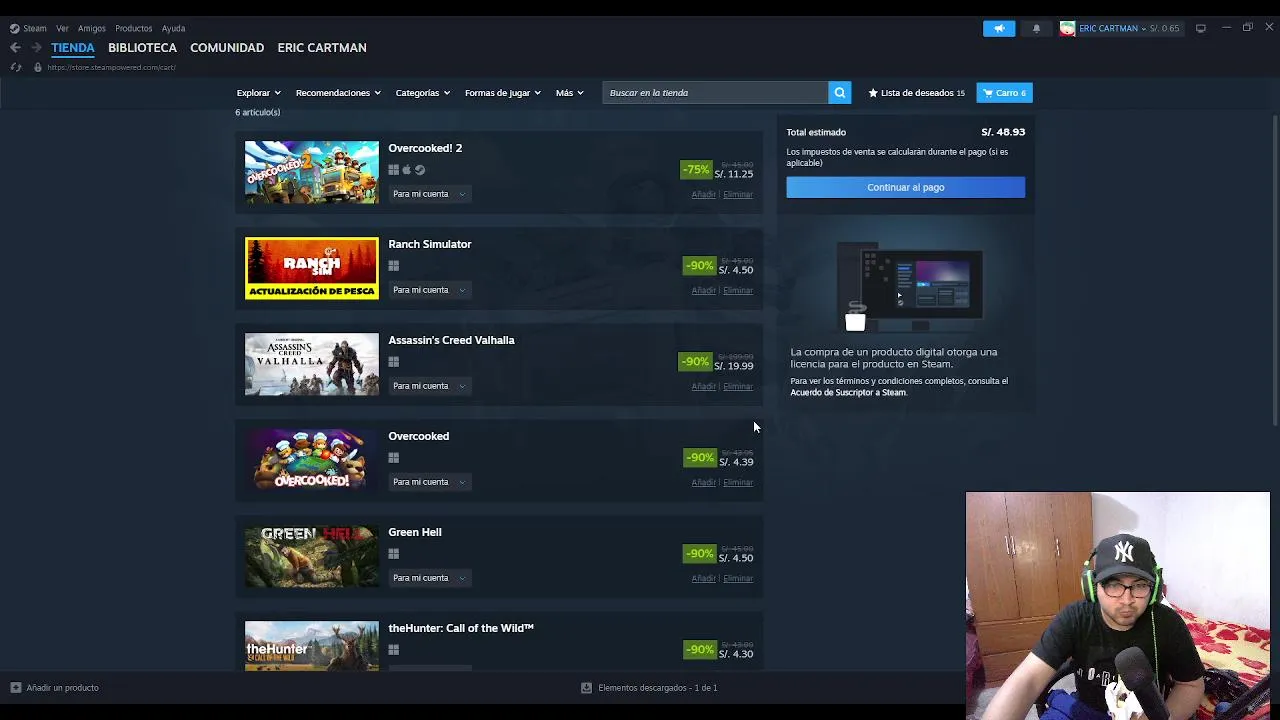Open the Assassin's Creed Valhalla cover thumbnail
The height and width of the screenshot is (720, 1280).
click(312, 364)
